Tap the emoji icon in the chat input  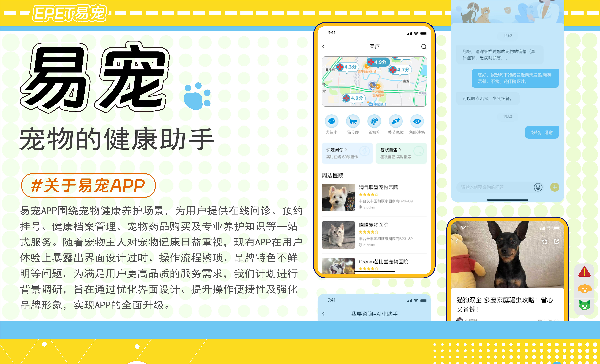[x=538, y=187]
